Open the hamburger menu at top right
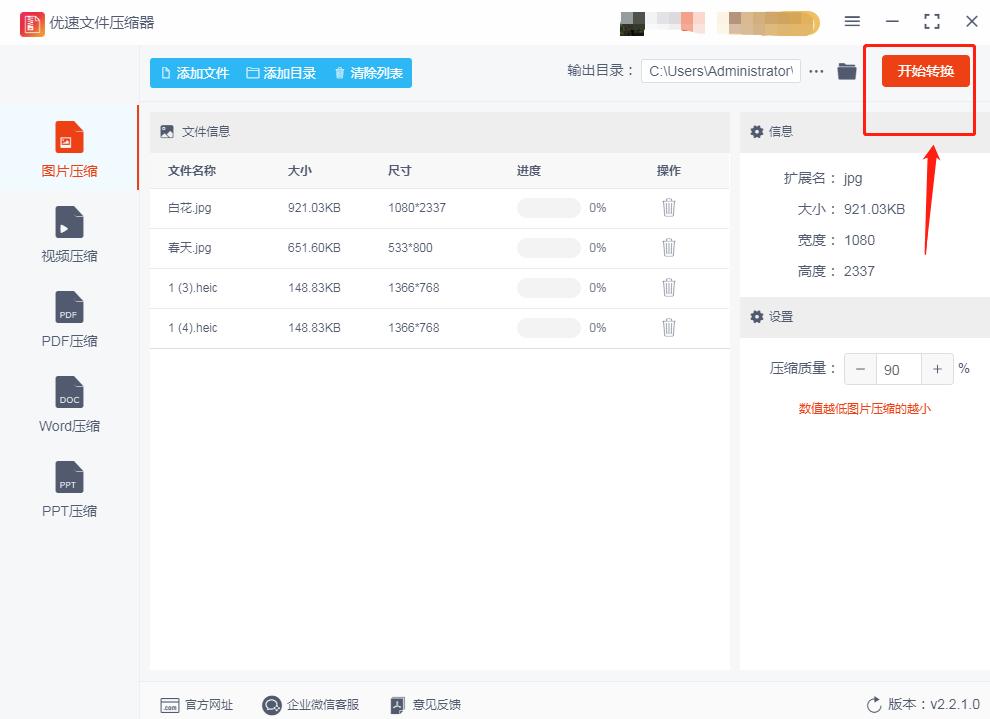Image resolution: width=990 pixels, height=719 pixels. click(x=852, y=21)
